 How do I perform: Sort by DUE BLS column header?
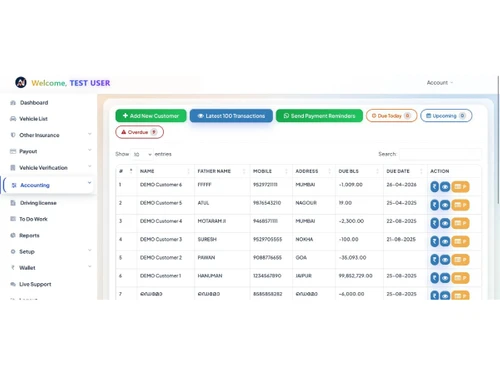click(x=359, y=171)
